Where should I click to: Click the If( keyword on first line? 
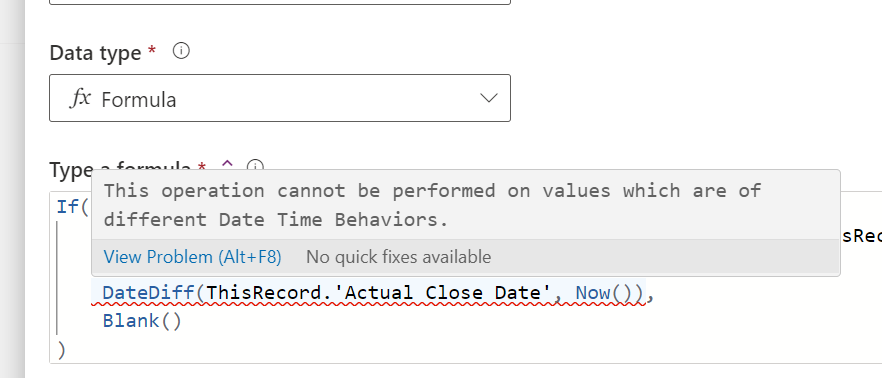tap(73, 206)
